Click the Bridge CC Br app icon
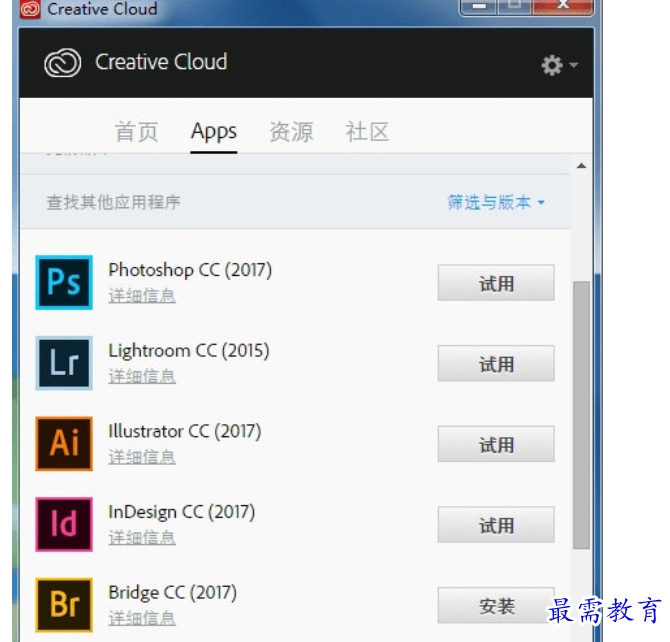 pyautogui.click(x=64, y=605)
